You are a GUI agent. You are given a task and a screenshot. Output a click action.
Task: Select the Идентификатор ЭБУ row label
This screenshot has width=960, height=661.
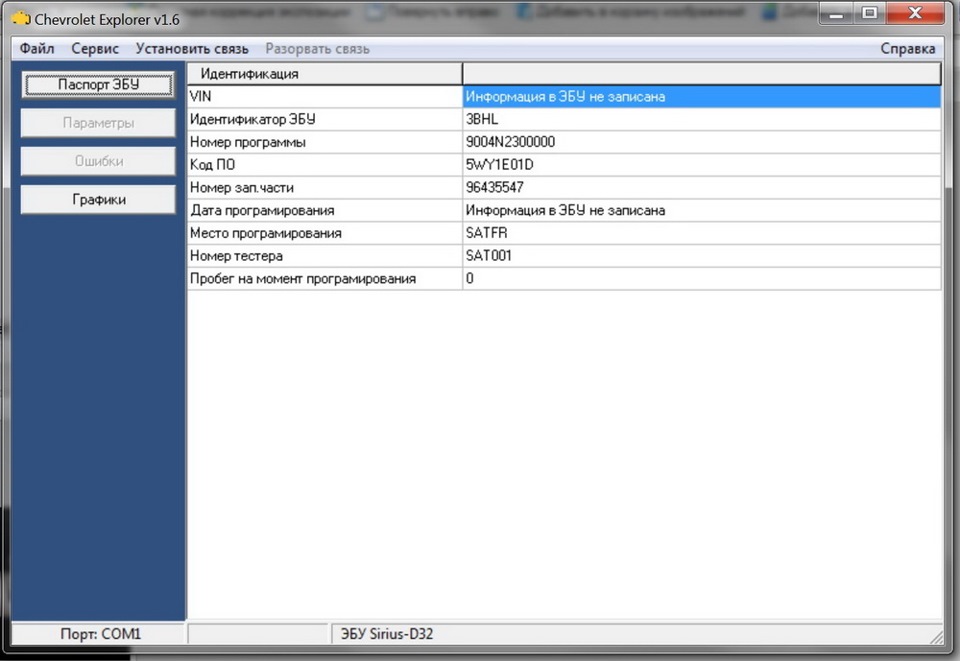point(325,119)
